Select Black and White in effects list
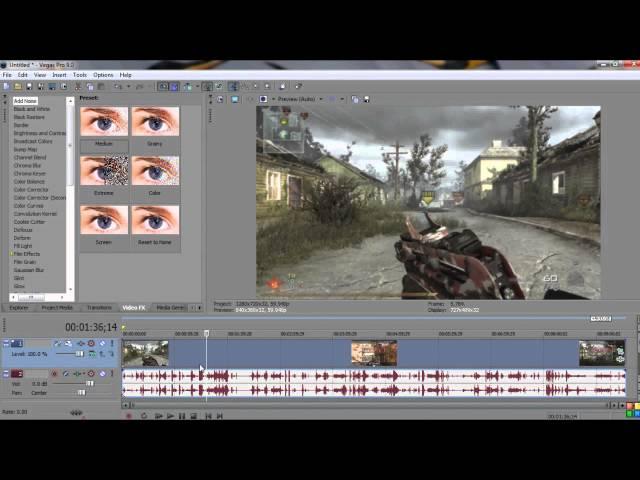This screenshot has height=480, width=640. [32, 109]
